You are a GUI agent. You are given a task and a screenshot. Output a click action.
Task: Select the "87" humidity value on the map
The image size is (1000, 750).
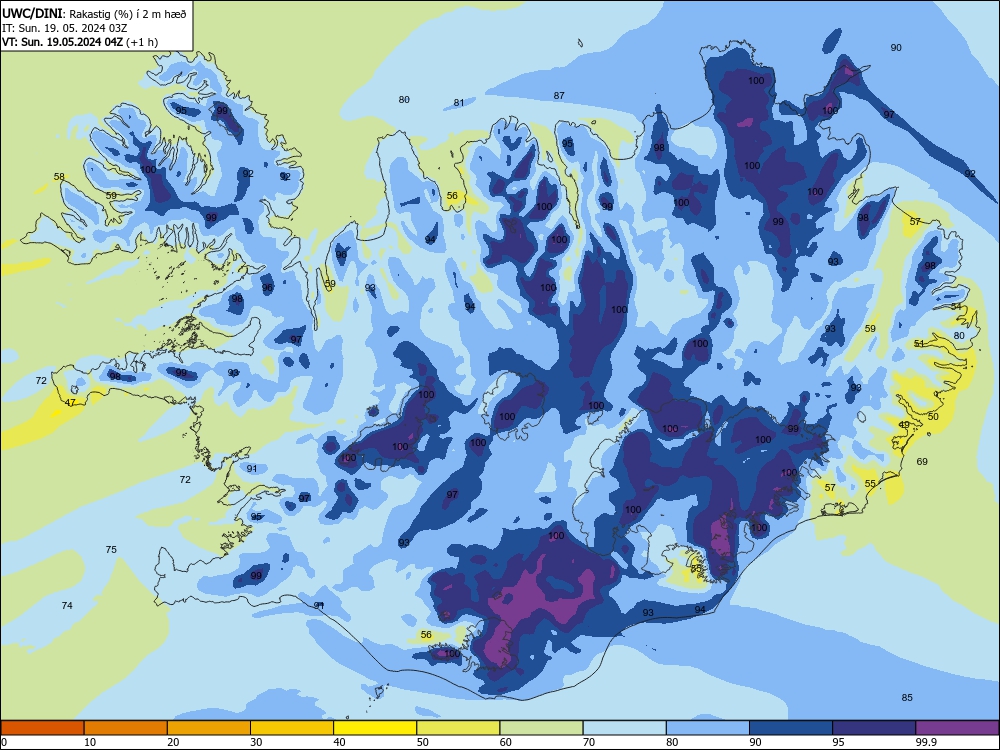(559, 96)
